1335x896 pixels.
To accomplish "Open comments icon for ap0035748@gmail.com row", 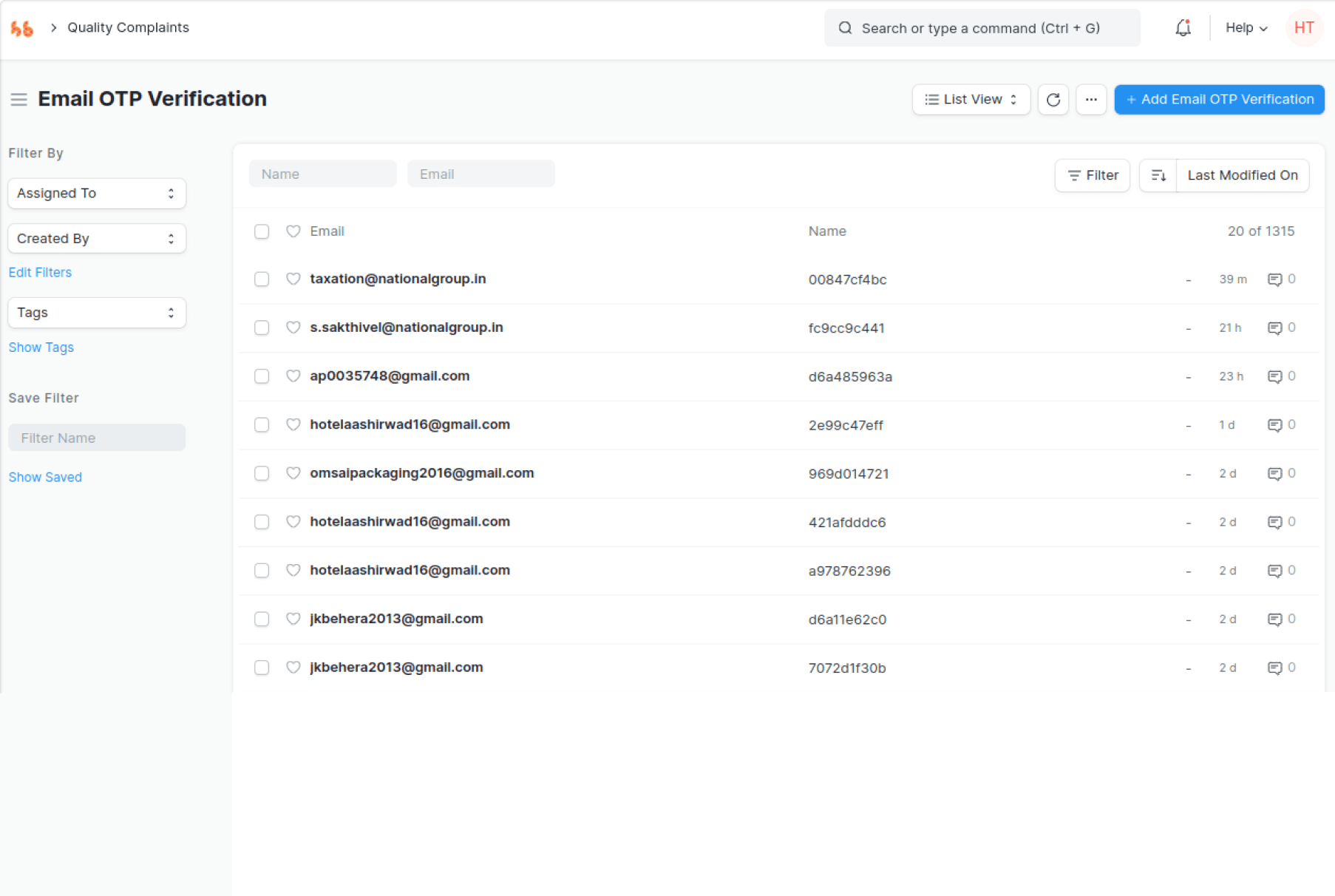I will click(1274, 376).
